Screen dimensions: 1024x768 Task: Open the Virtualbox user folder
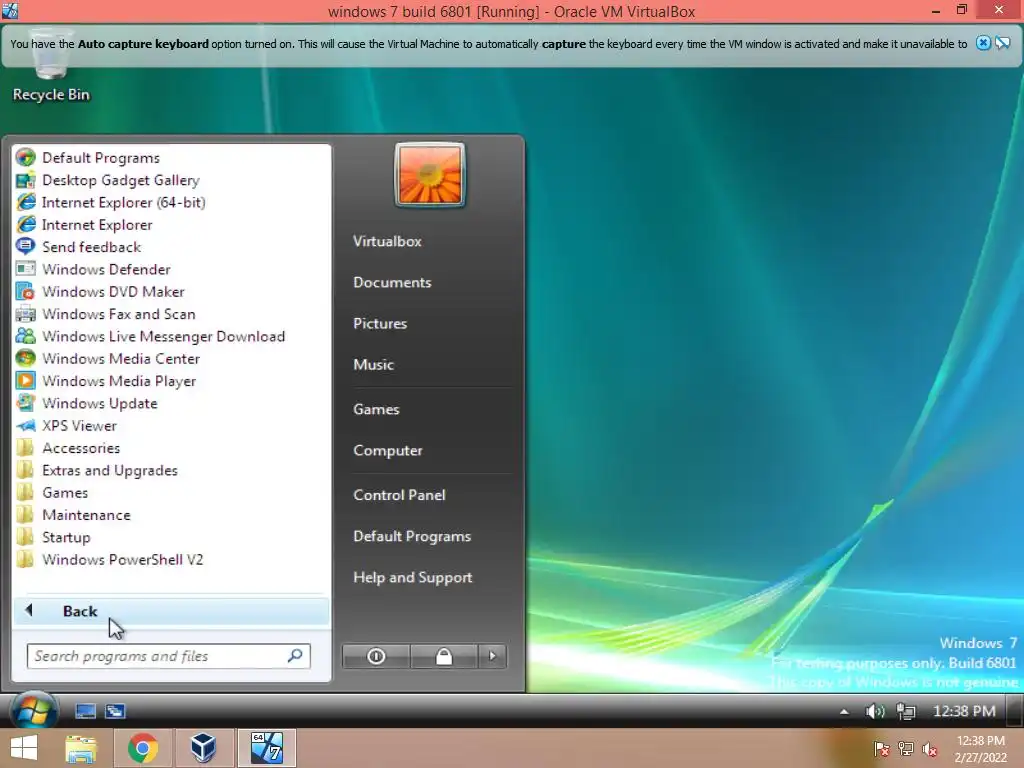387,241
